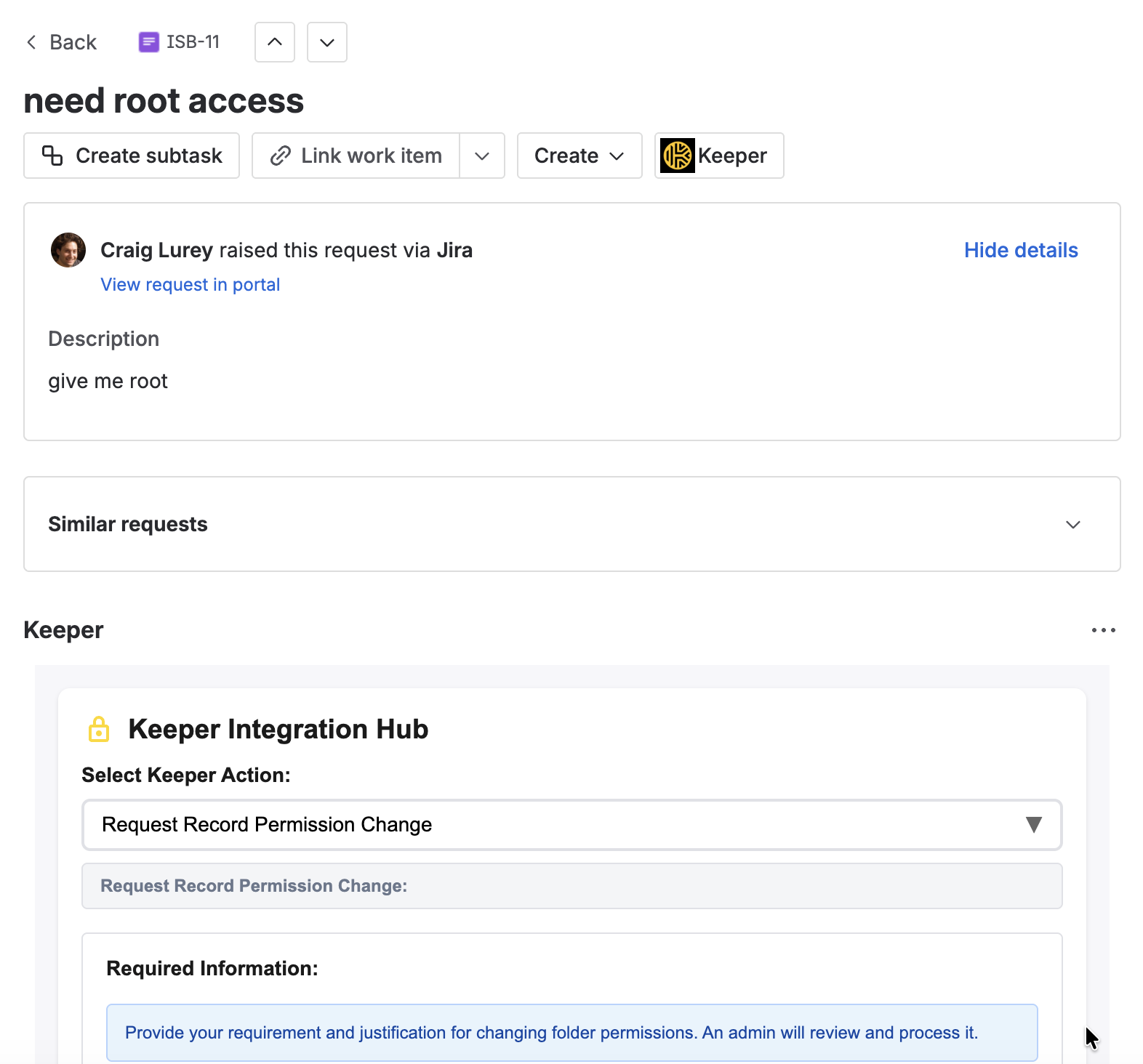Viewport: 1143px width, 1064px height.
Task: Click the issue title 'need root access'
Action: pos(164,100)
